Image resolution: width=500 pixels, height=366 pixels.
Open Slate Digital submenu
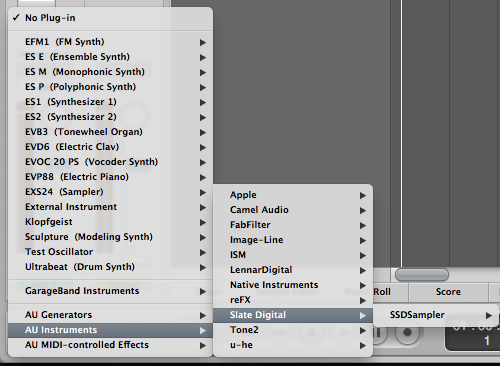coord(293,315)
